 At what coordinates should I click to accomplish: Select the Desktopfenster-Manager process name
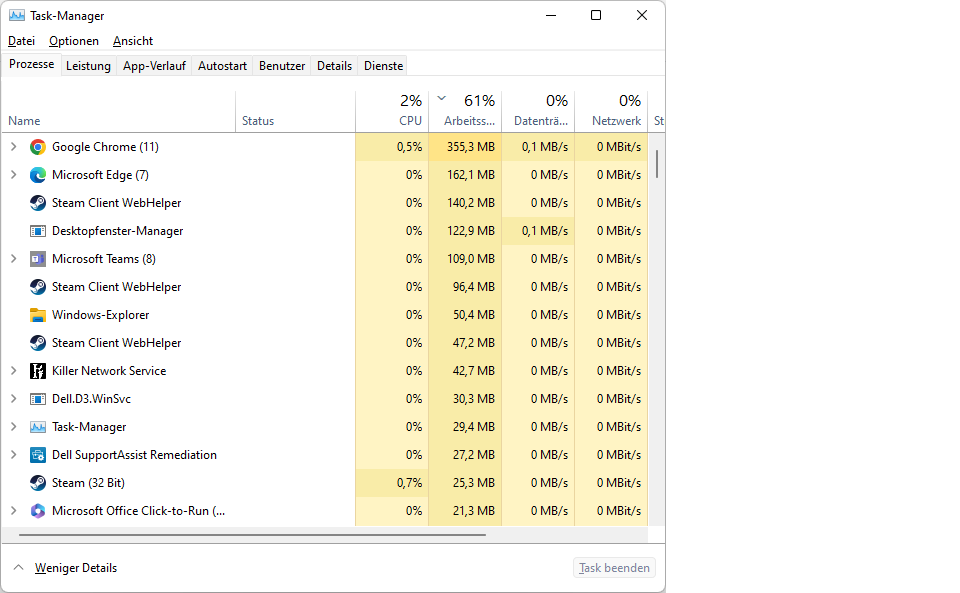tap(118, 231)
